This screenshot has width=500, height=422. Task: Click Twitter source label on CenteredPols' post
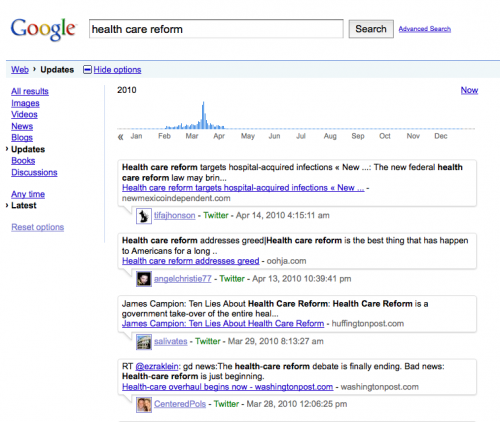click(226, 404)
